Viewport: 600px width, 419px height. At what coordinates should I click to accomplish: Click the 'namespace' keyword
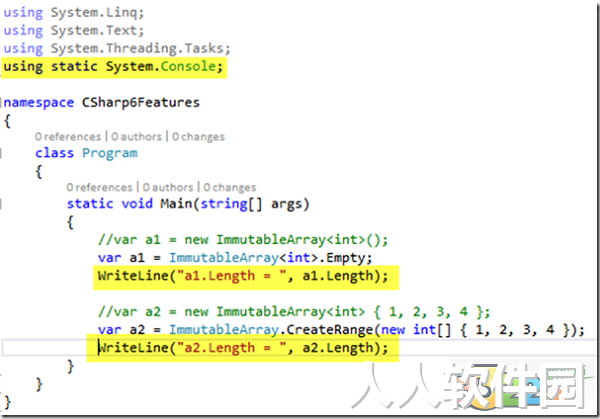(x=39, y=103)
